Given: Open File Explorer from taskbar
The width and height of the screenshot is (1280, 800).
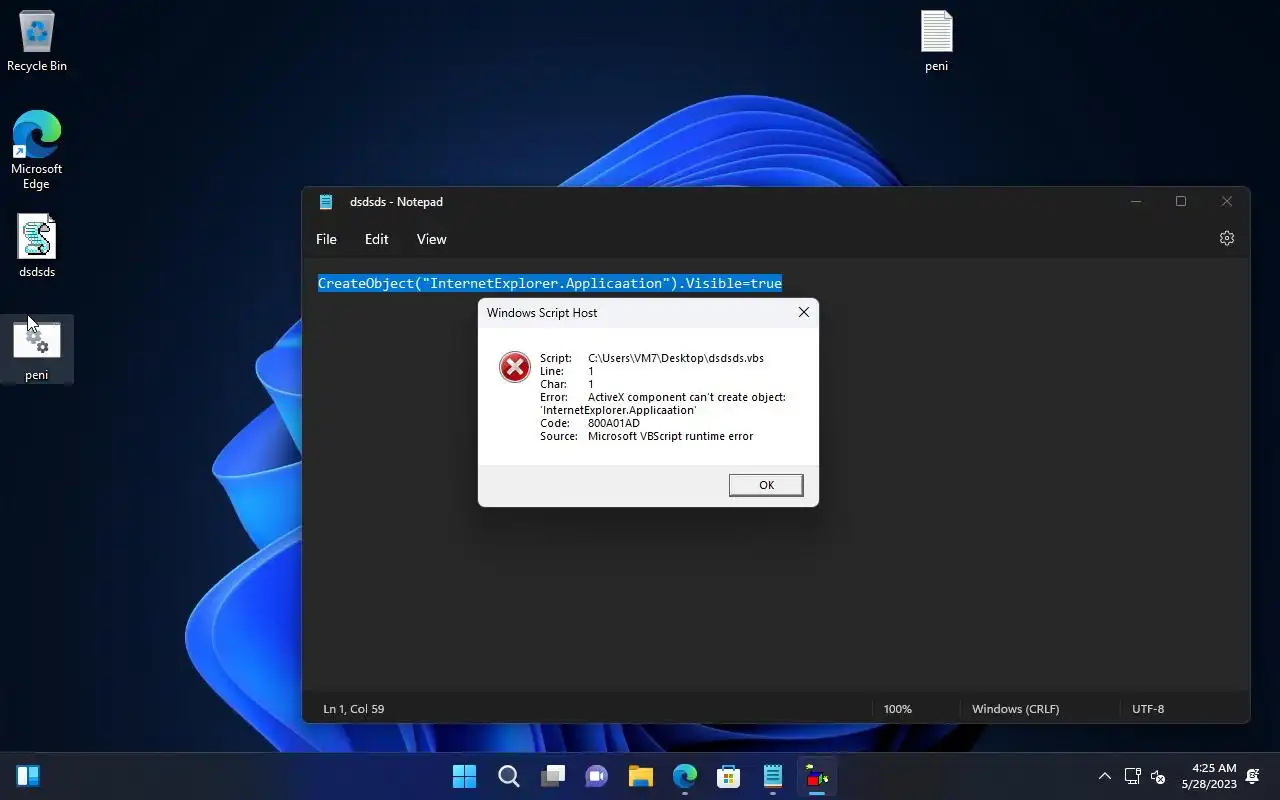Looking at the screenshot, I should click(x=641, y=776).
